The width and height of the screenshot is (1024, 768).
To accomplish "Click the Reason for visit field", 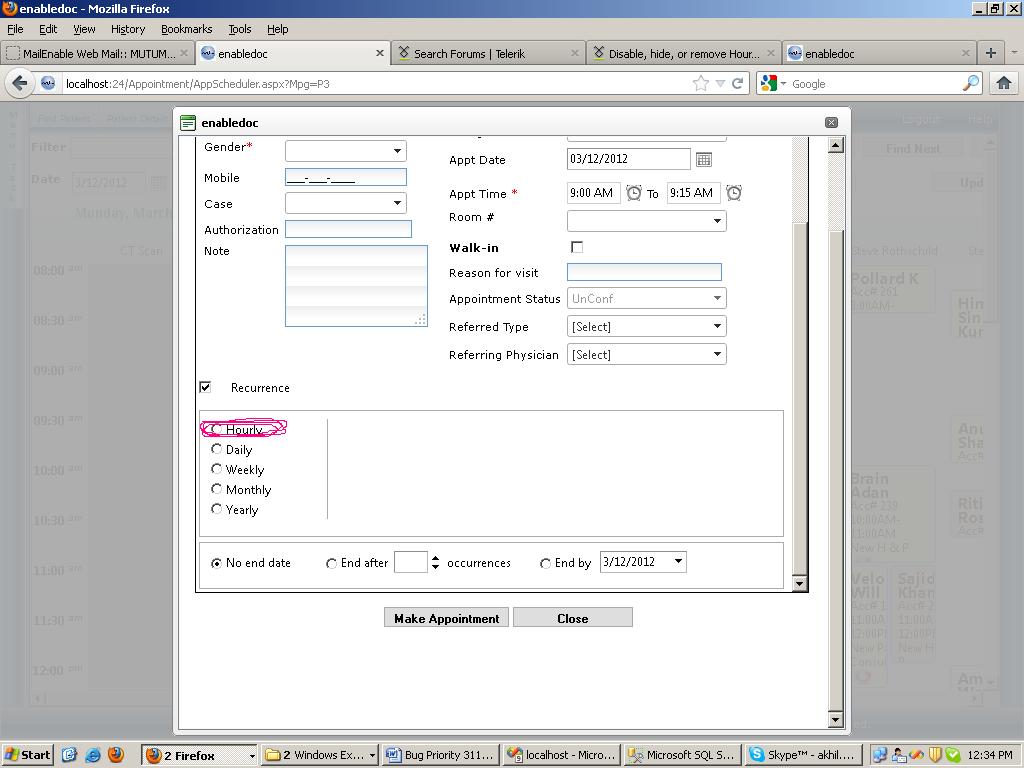I will [644, 272].
